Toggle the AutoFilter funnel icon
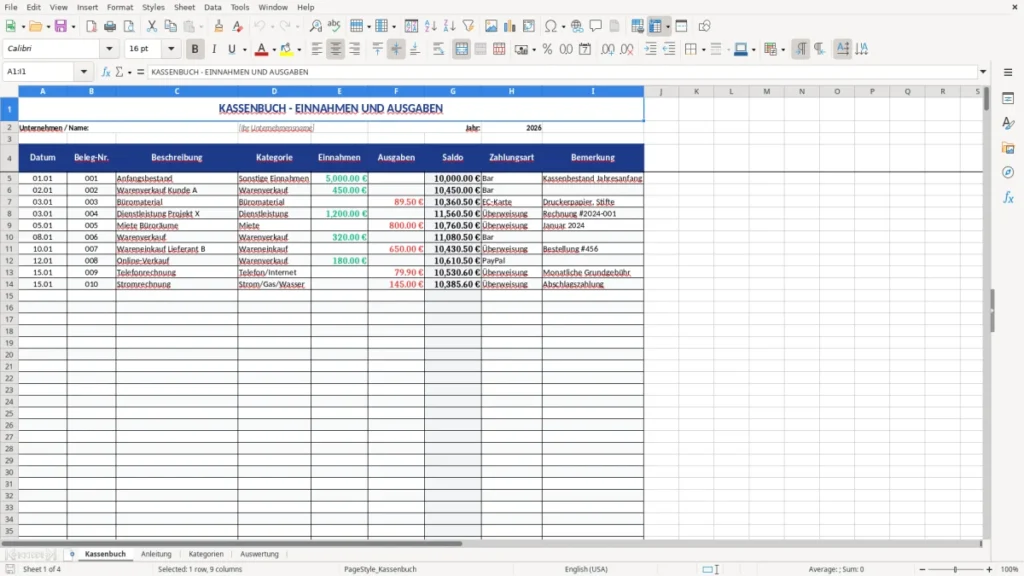1024x576 pixels. coord(468,26)
